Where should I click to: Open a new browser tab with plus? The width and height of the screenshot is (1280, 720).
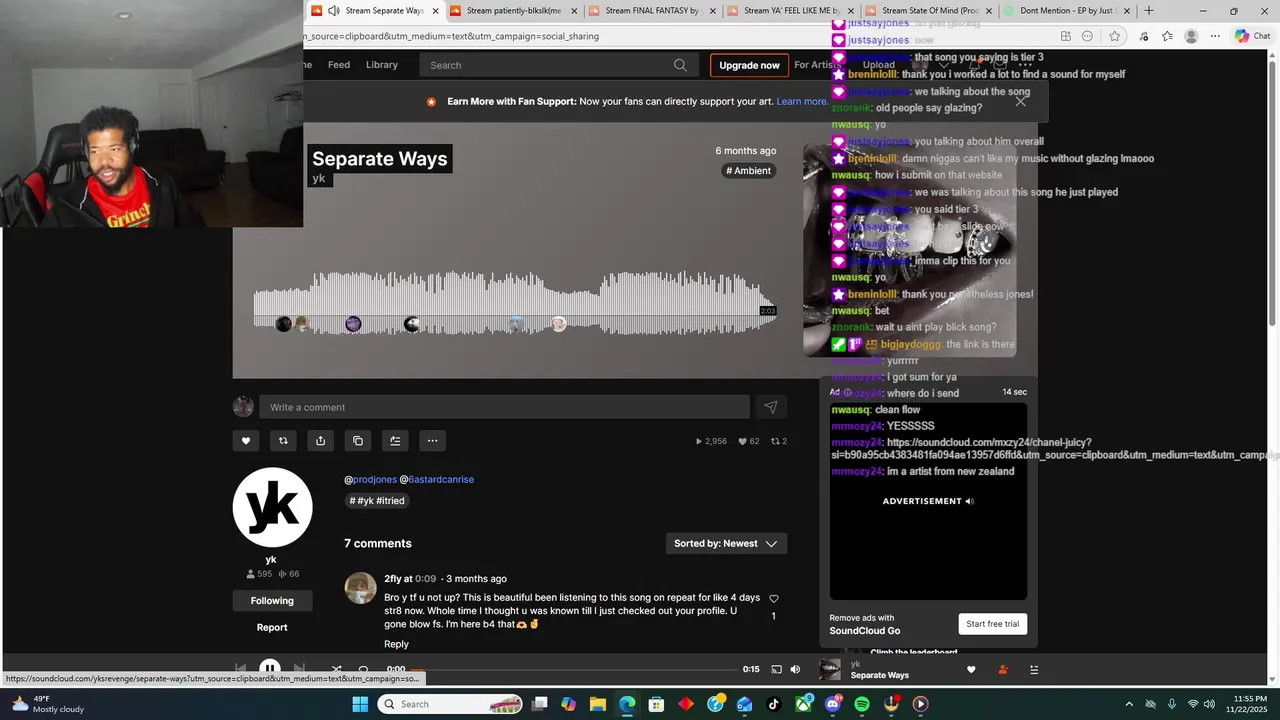(1149, 11)
